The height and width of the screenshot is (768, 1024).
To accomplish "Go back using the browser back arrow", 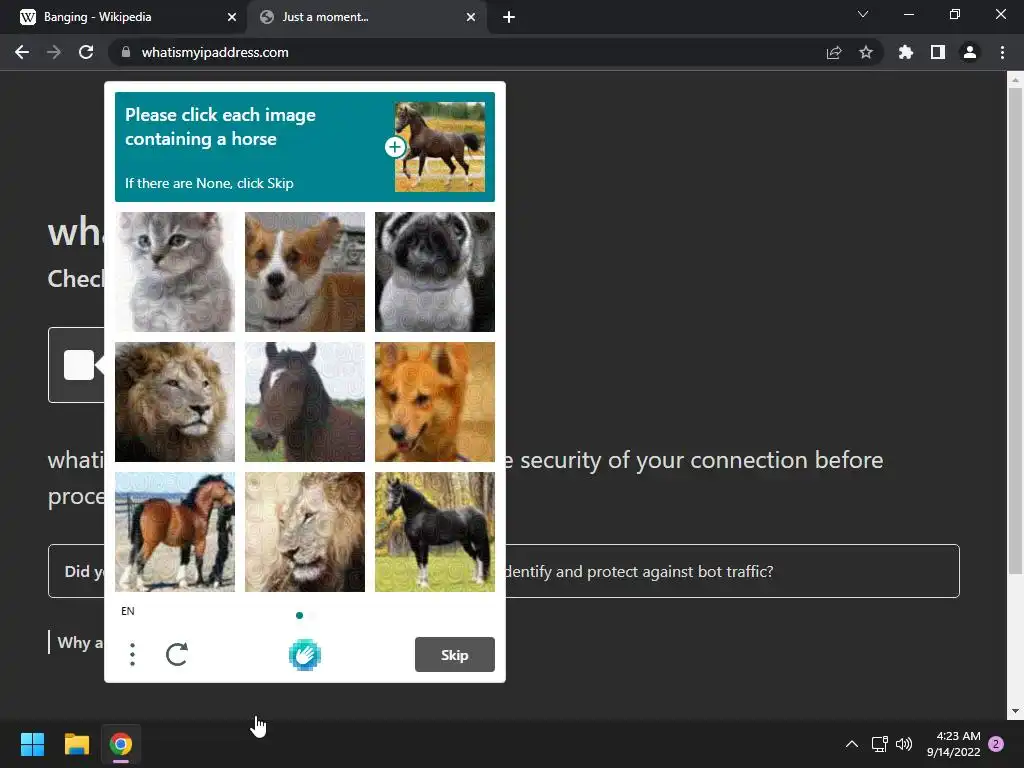I will pyautogui.click(x=22, y=52).
